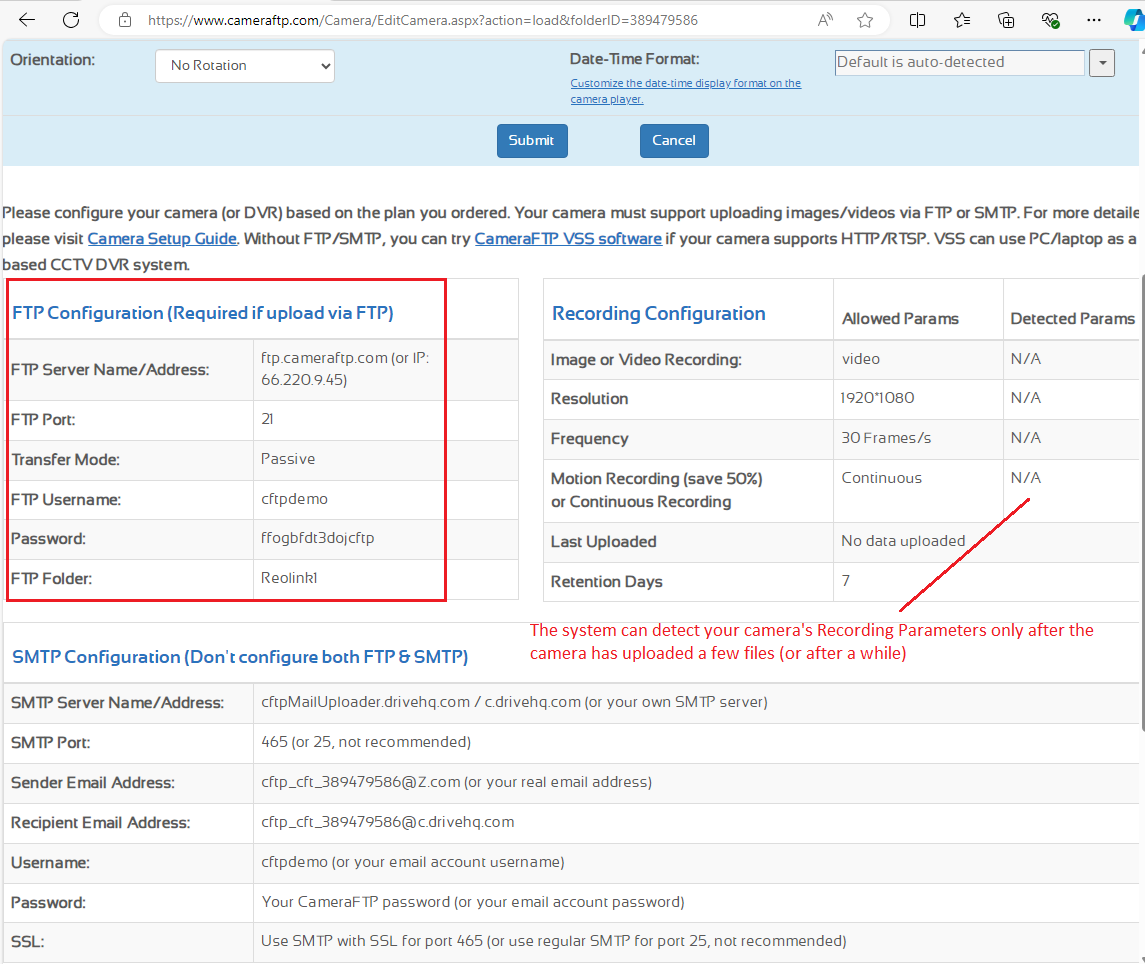Add this page to favorites with star icon
The height and width of the screenshot is (964, 1145).
pyautogui.click(x=865, y=20)
